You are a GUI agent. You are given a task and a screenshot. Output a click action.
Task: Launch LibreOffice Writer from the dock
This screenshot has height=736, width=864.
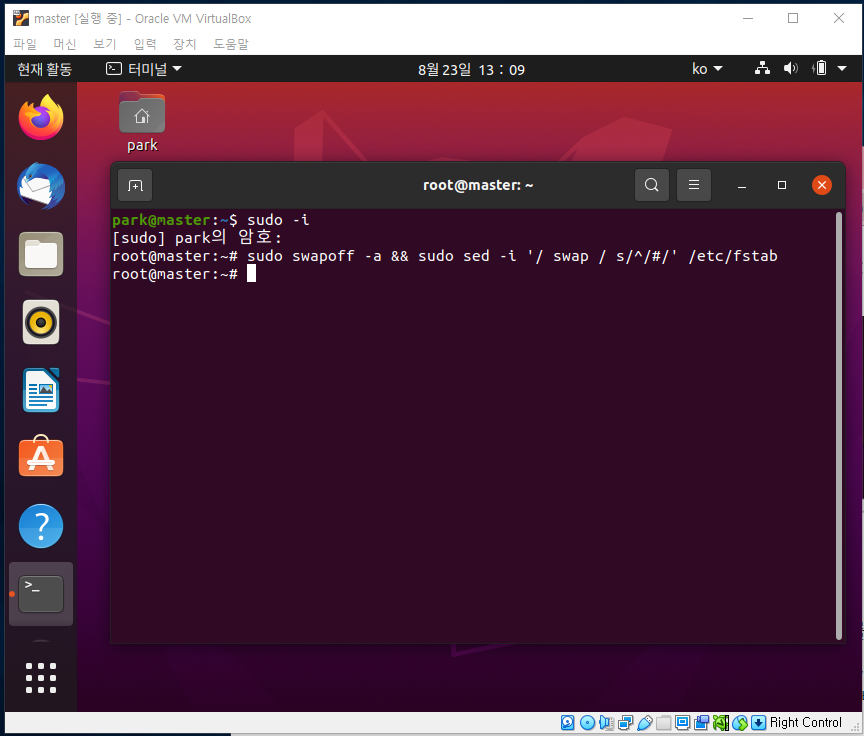(41, 390)
